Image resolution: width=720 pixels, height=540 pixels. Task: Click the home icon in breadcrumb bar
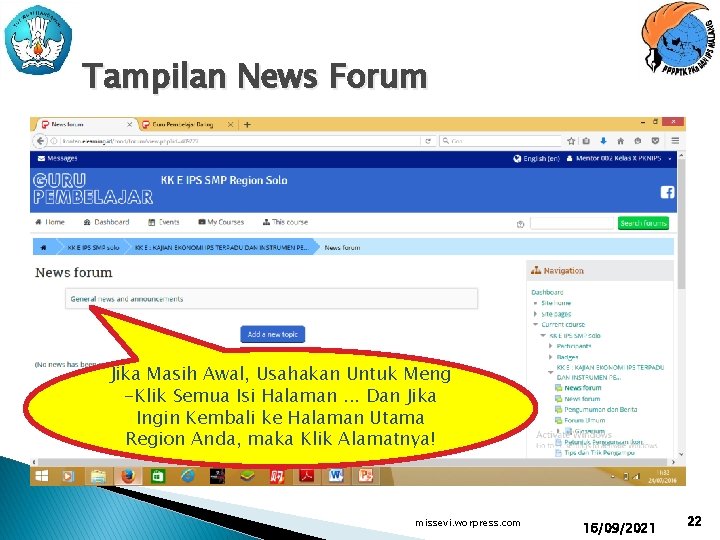coord(44,248)
